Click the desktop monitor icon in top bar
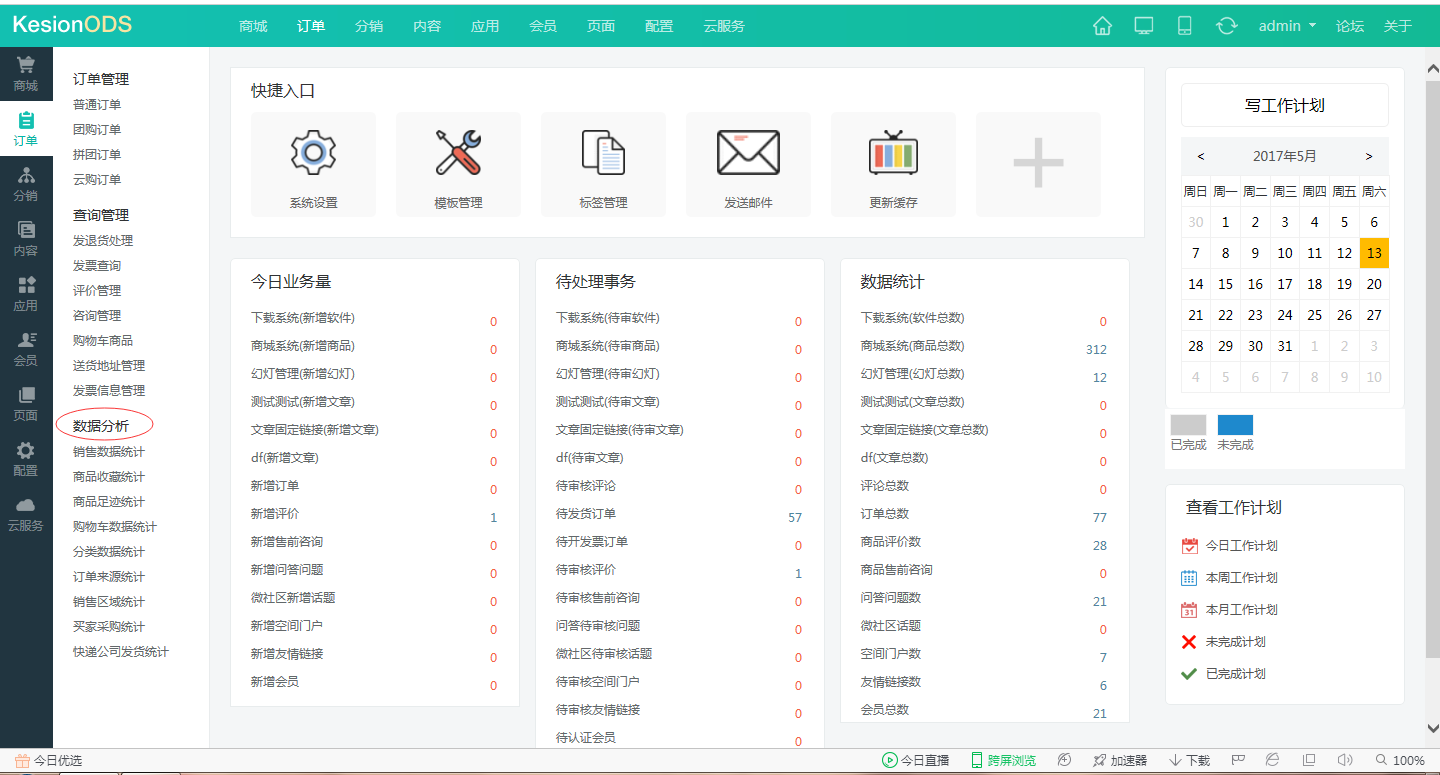The image size is (1440, 775). pos(1144,26)
